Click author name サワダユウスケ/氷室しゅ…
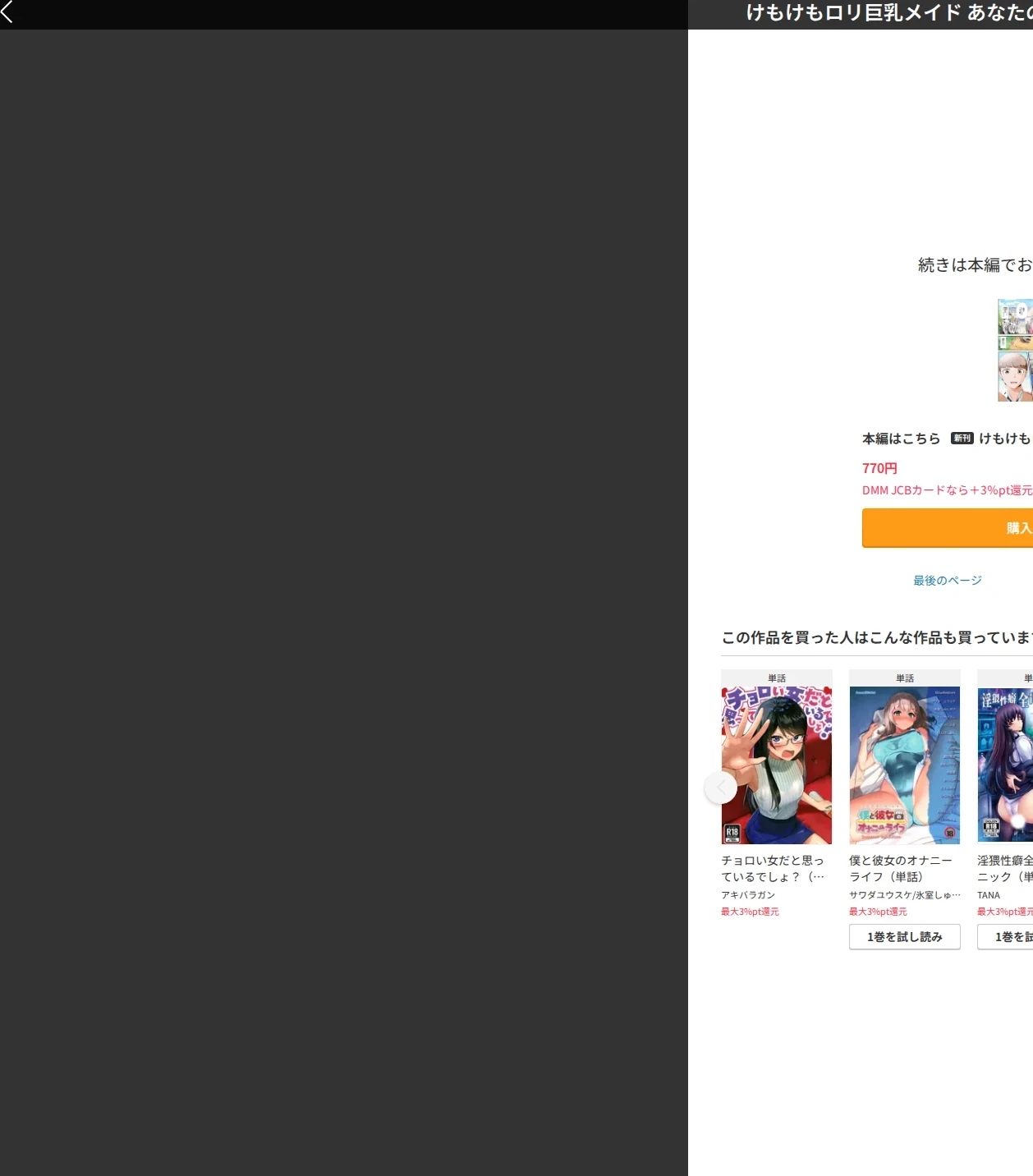Image resolution: width=1033 pixels, height=1176 pixels. pyautogui.click(x=905, y=895)
